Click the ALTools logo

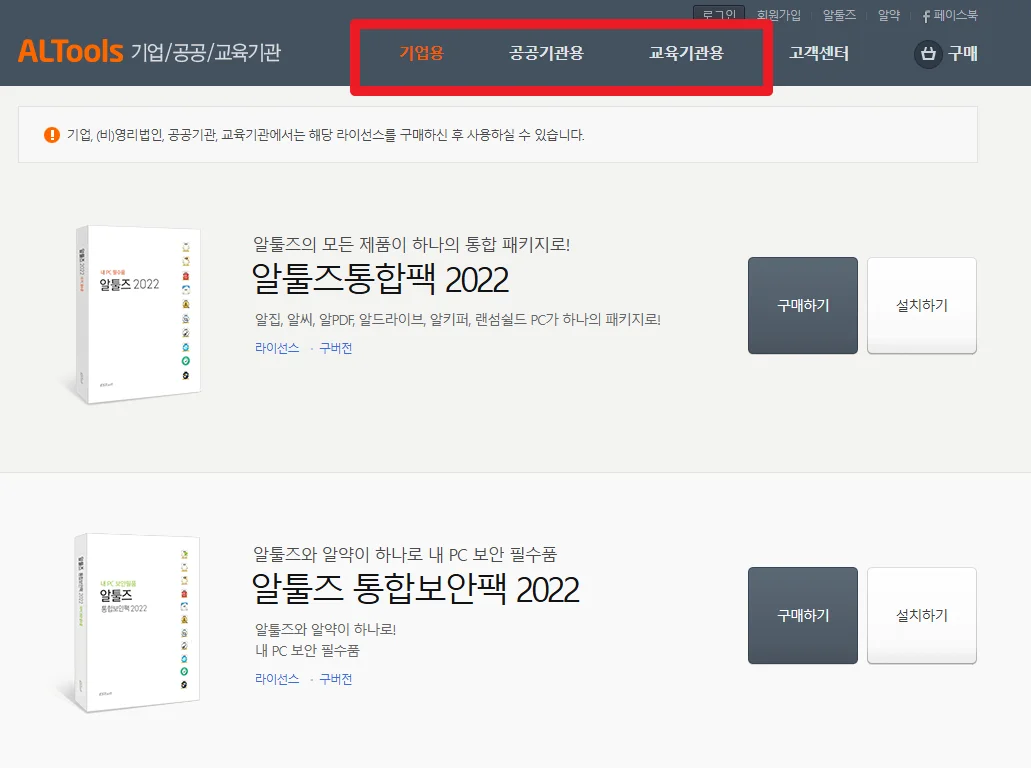[x=70, y=51]
